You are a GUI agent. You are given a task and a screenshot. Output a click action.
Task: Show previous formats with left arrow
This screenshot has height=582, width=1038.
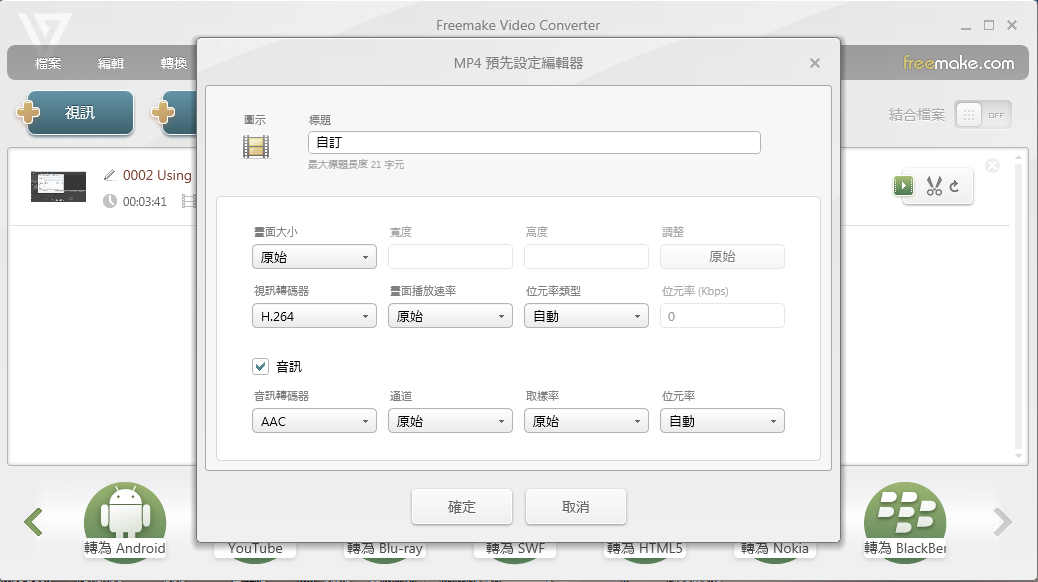pyautogui.click(x=33, y=522)
